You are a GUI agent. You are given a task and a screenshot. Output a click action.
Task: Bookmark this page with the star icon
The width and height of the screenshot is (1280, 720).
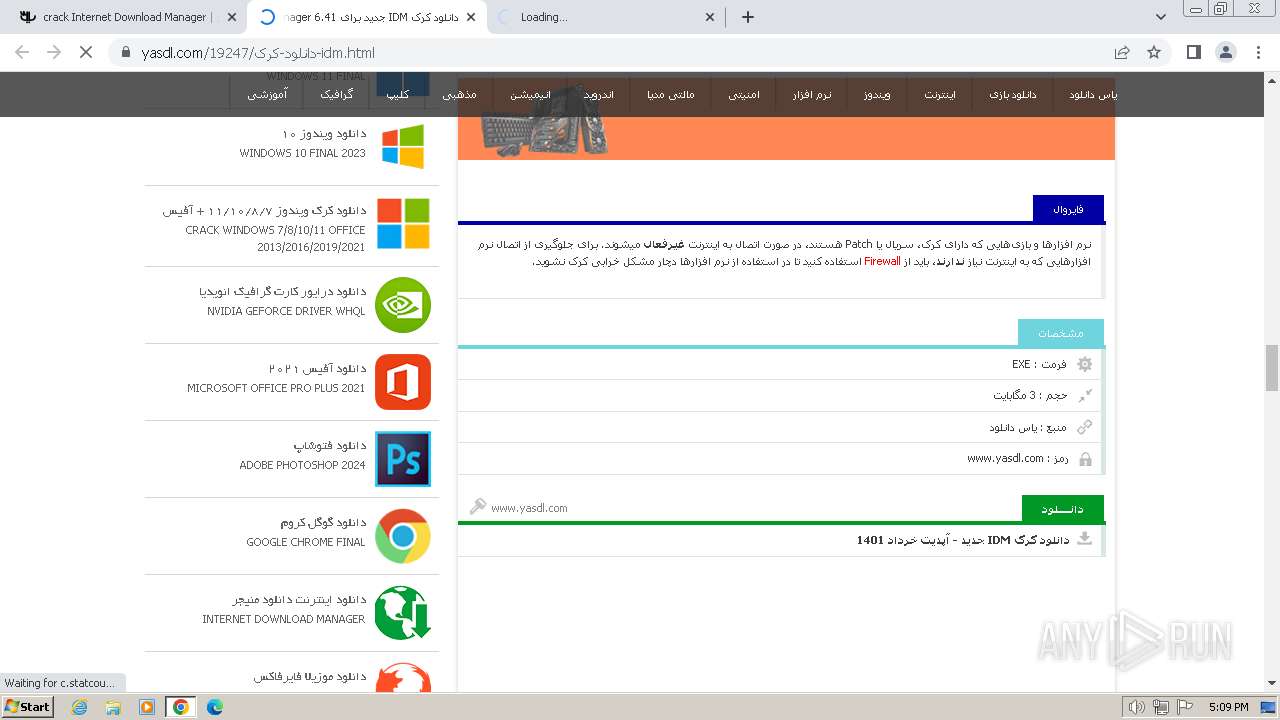click(1154, 52)
